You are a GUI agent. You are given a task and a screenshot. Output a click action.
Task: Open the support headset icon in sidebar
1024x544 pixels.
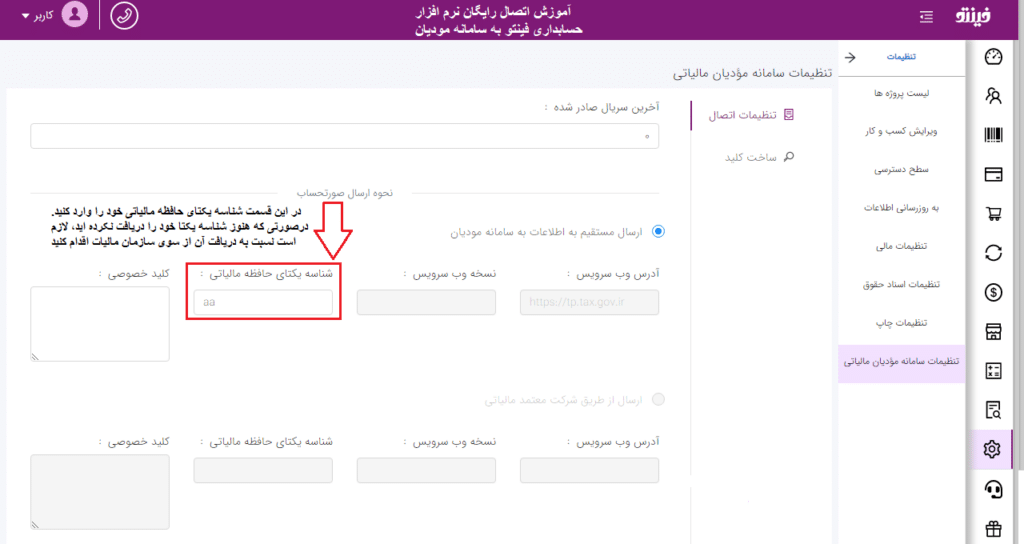pyautogui.click(x=993, y=489)
